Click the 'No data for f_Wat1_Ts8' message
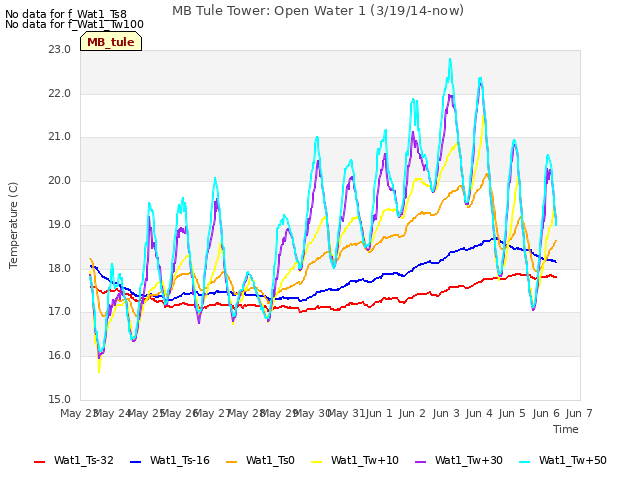Viewport: 640px width, 480px height. point(66,14)
